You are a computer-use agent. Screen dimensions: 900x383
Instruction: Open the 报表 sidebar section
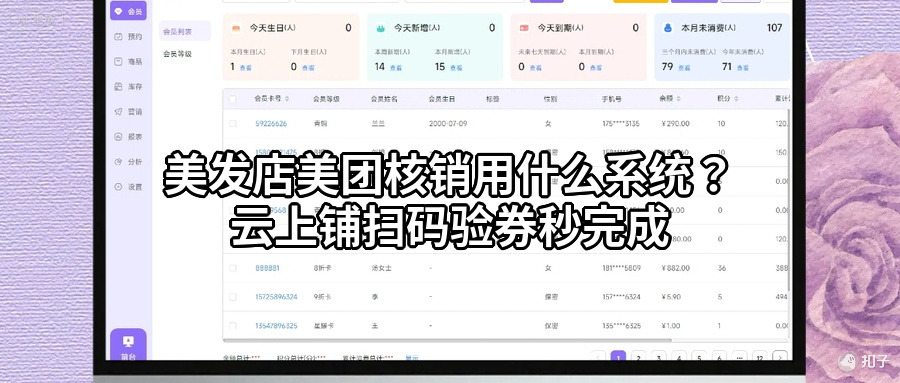point(128,137)
